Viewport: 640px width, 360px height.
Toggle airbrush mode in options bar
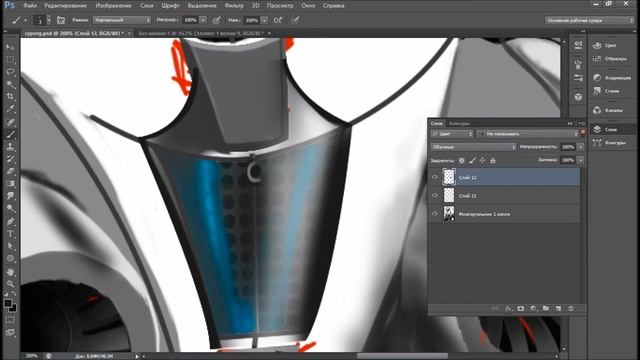point(278,20)
